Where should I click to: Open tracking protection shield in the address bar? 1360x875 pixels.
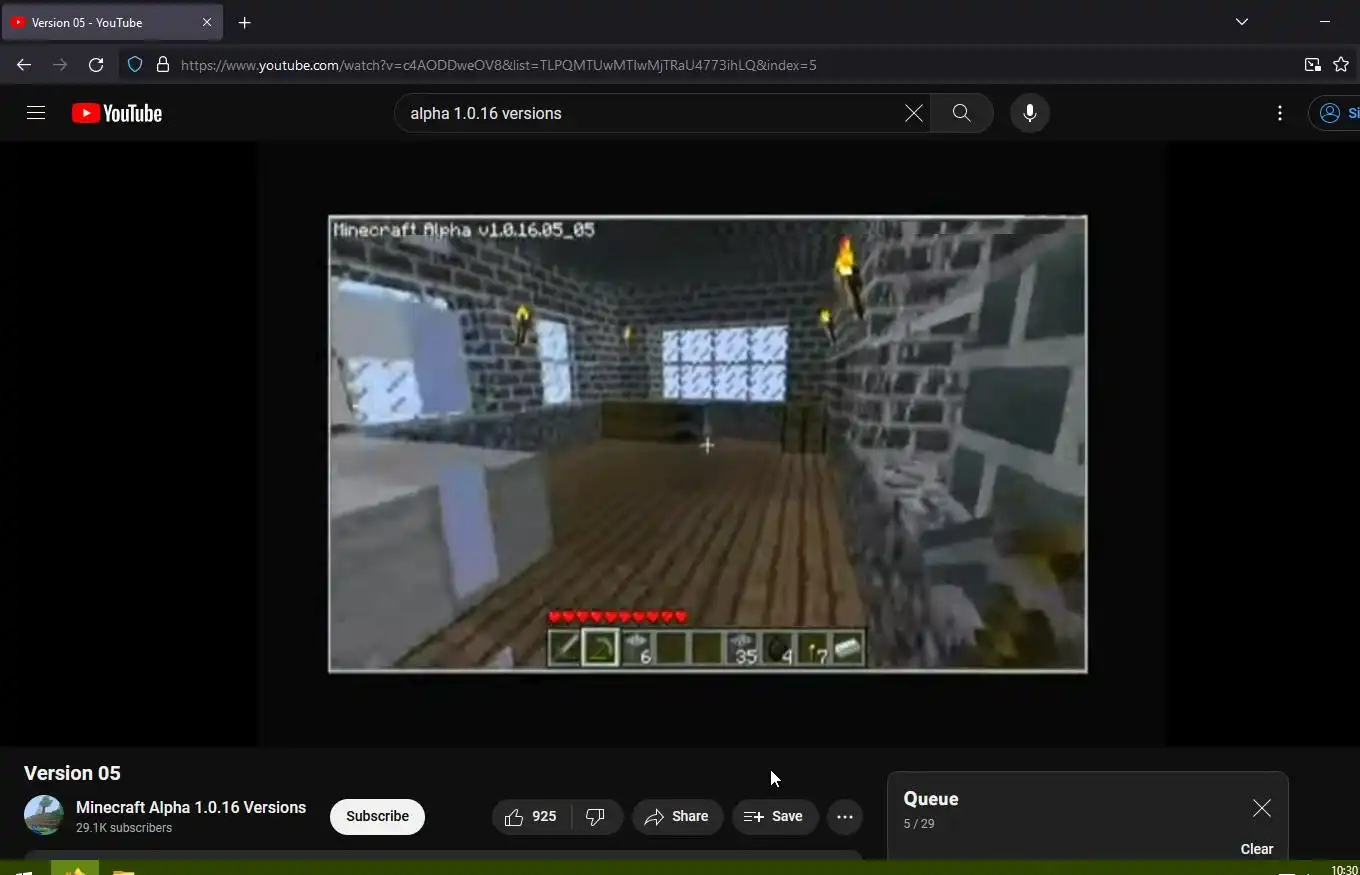[135, 65]
